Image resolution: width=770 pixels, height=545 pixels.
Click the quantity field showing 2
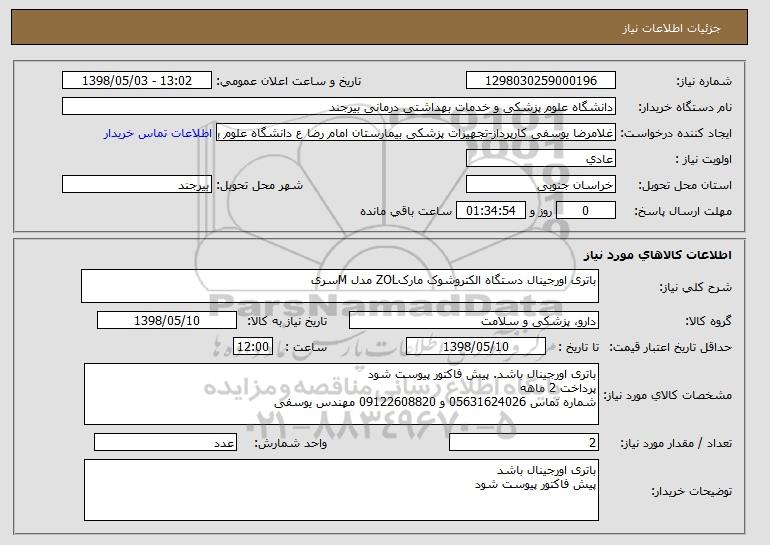point(524,442)
